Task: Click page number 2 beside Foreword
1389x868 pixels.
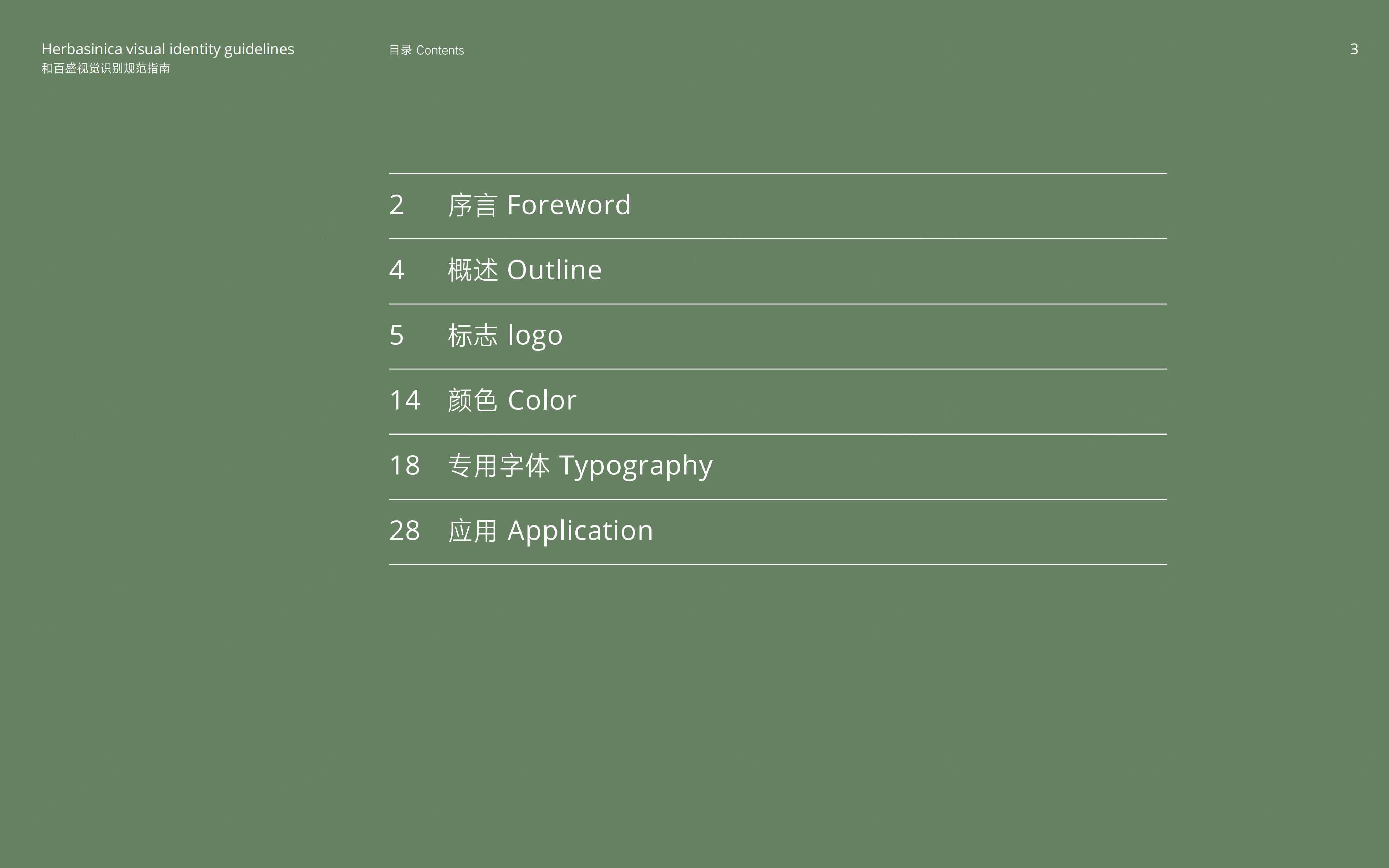Action: tap(397, 205)
